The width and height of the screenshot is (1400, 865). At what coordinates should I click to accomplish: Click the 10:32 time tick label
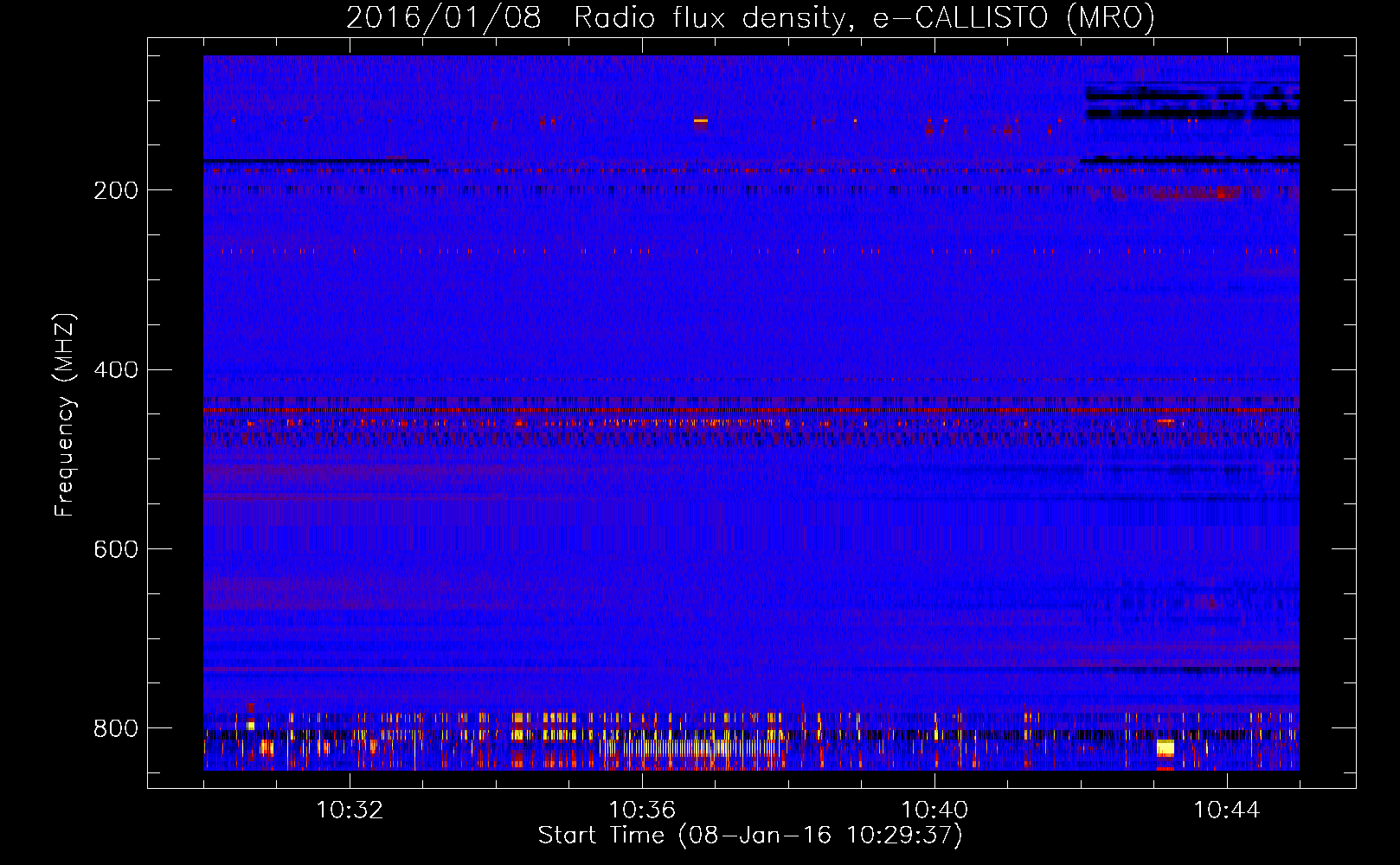(x=350, y=811)
